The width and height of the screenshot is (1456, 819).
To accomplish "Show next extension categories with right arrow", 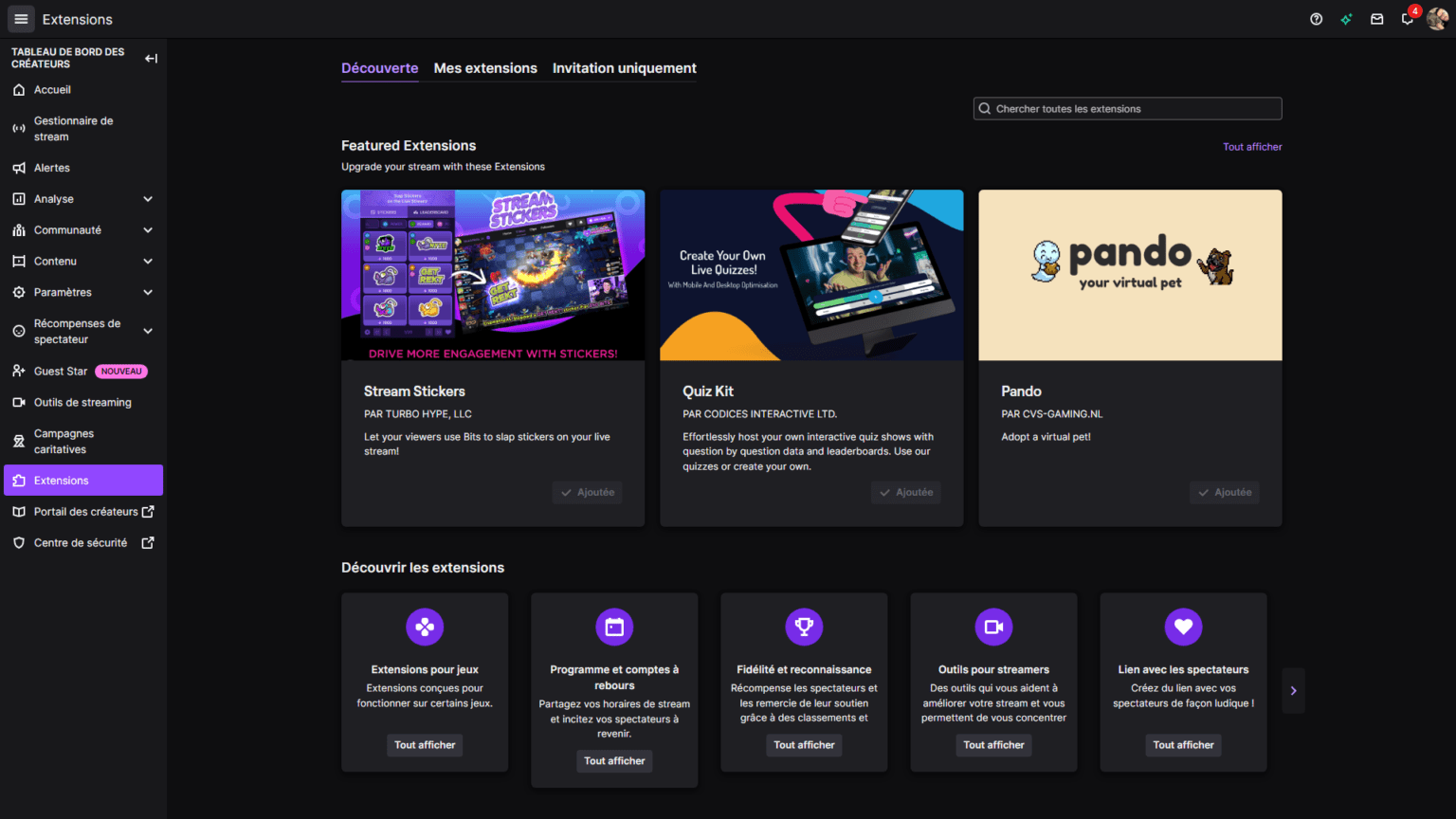I will point(1293,691).
